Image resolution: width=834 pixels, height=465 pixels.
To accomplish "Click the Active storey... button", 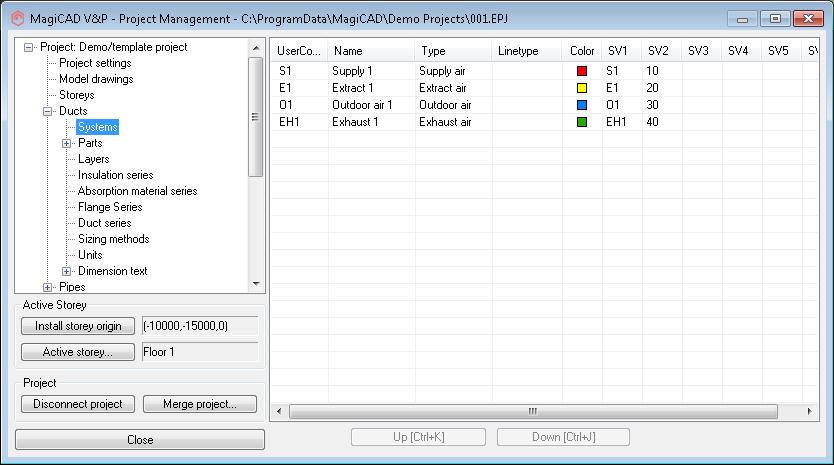I will coord(78,352).
